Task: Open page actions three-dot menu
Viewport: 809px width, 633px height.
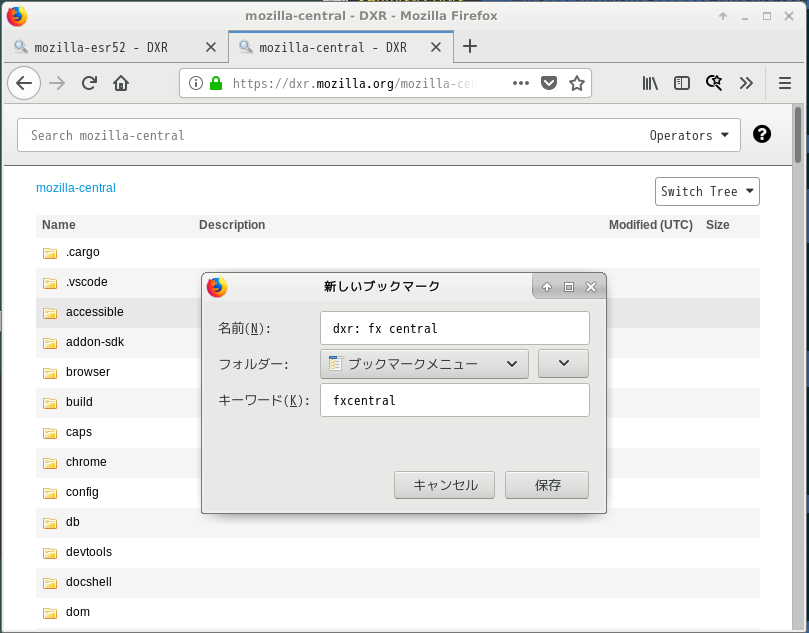Action: (521, 83)
